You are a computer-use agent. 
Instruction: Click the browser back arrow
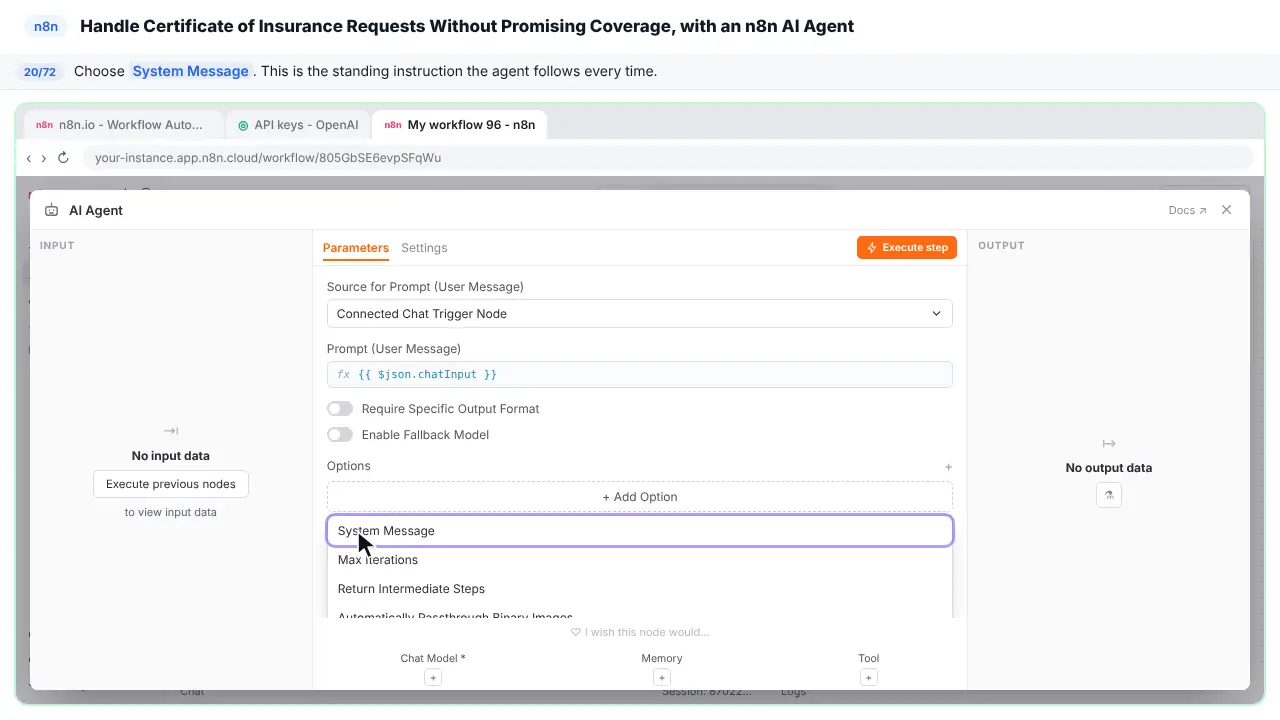click(29, 158)
